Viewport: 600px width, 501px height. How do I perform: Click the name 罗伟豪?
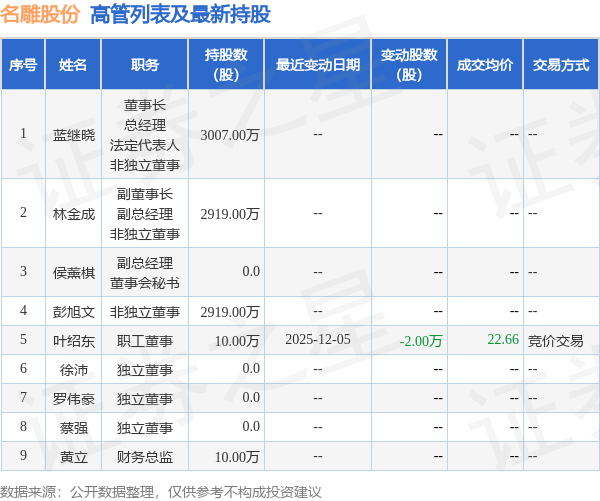(x=73, y=399)
